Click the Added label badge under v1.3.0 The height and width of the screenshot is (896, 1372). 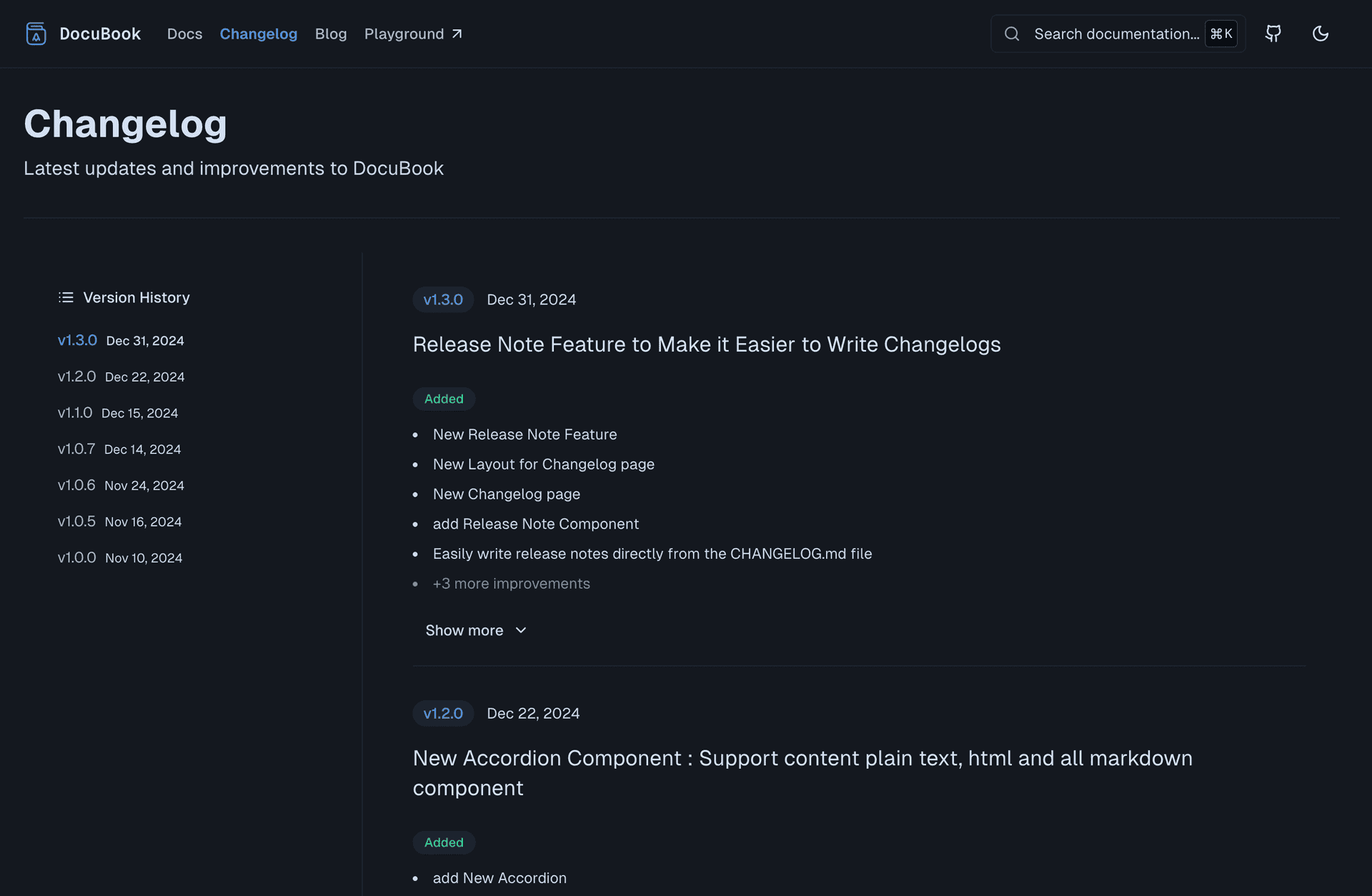click(443, 399)
